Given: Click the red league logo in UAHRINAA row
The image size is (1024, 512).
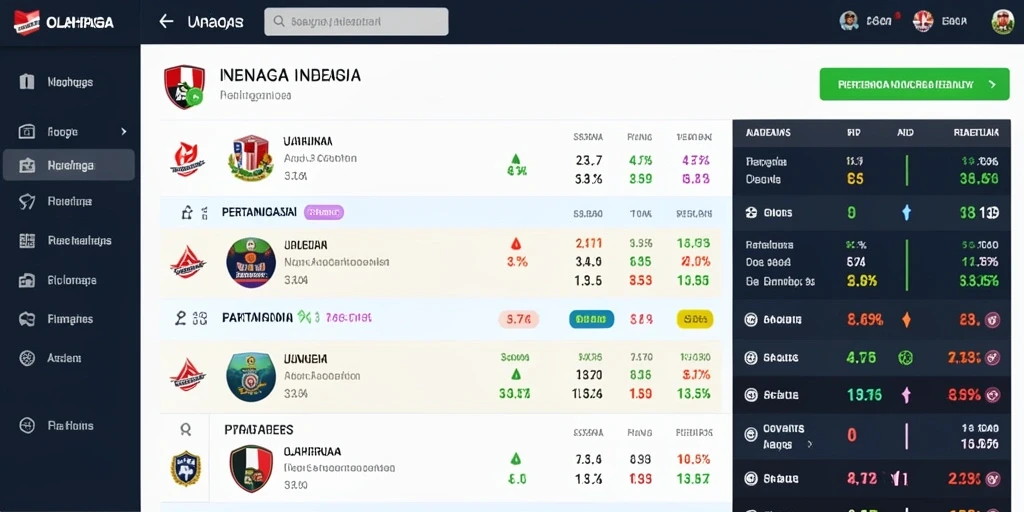Looking at the screenshot, I should click(185, 159).
